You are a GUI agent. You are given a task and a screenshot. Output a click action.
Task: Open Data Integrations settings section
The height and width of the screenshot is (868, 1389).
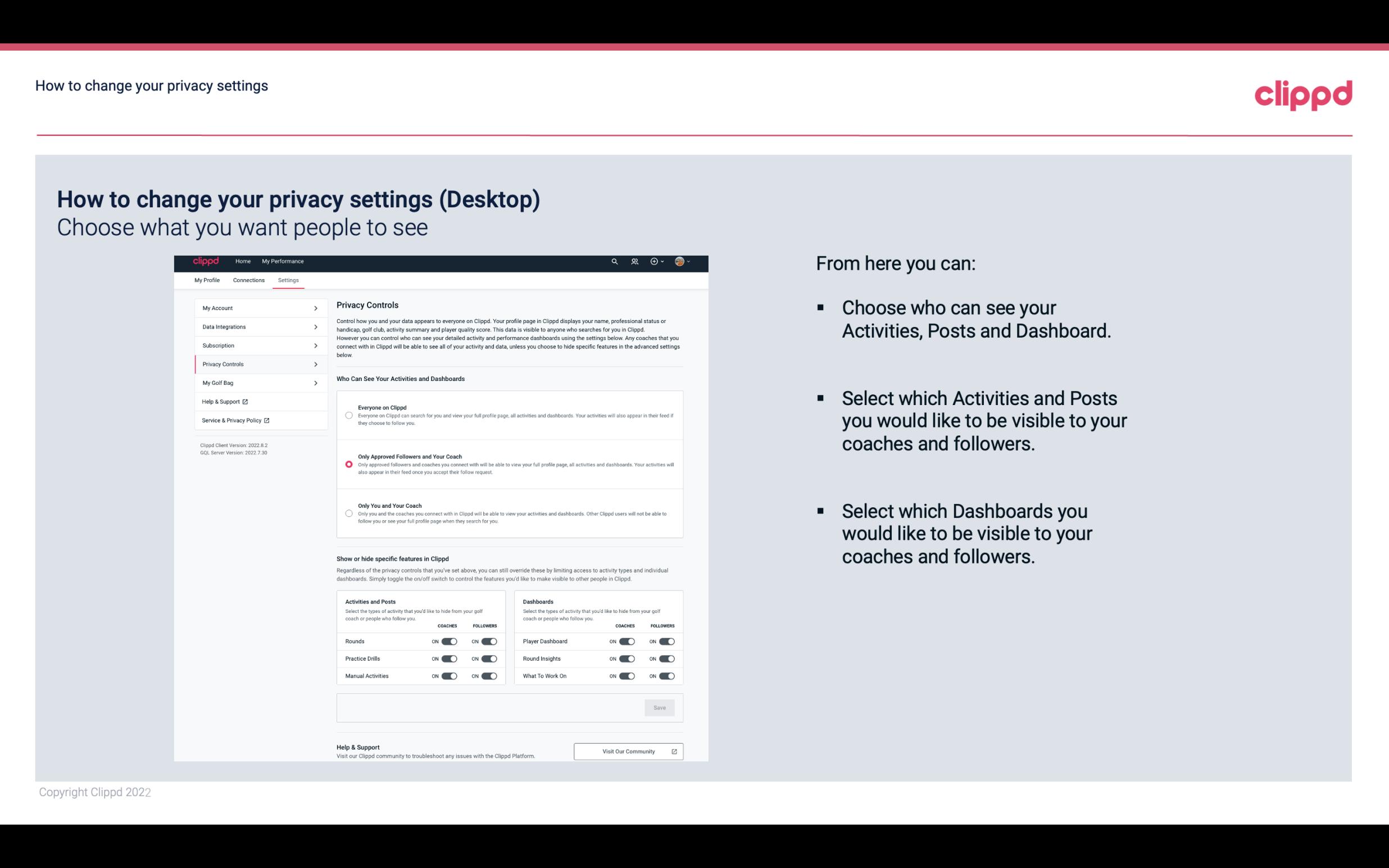258,326
